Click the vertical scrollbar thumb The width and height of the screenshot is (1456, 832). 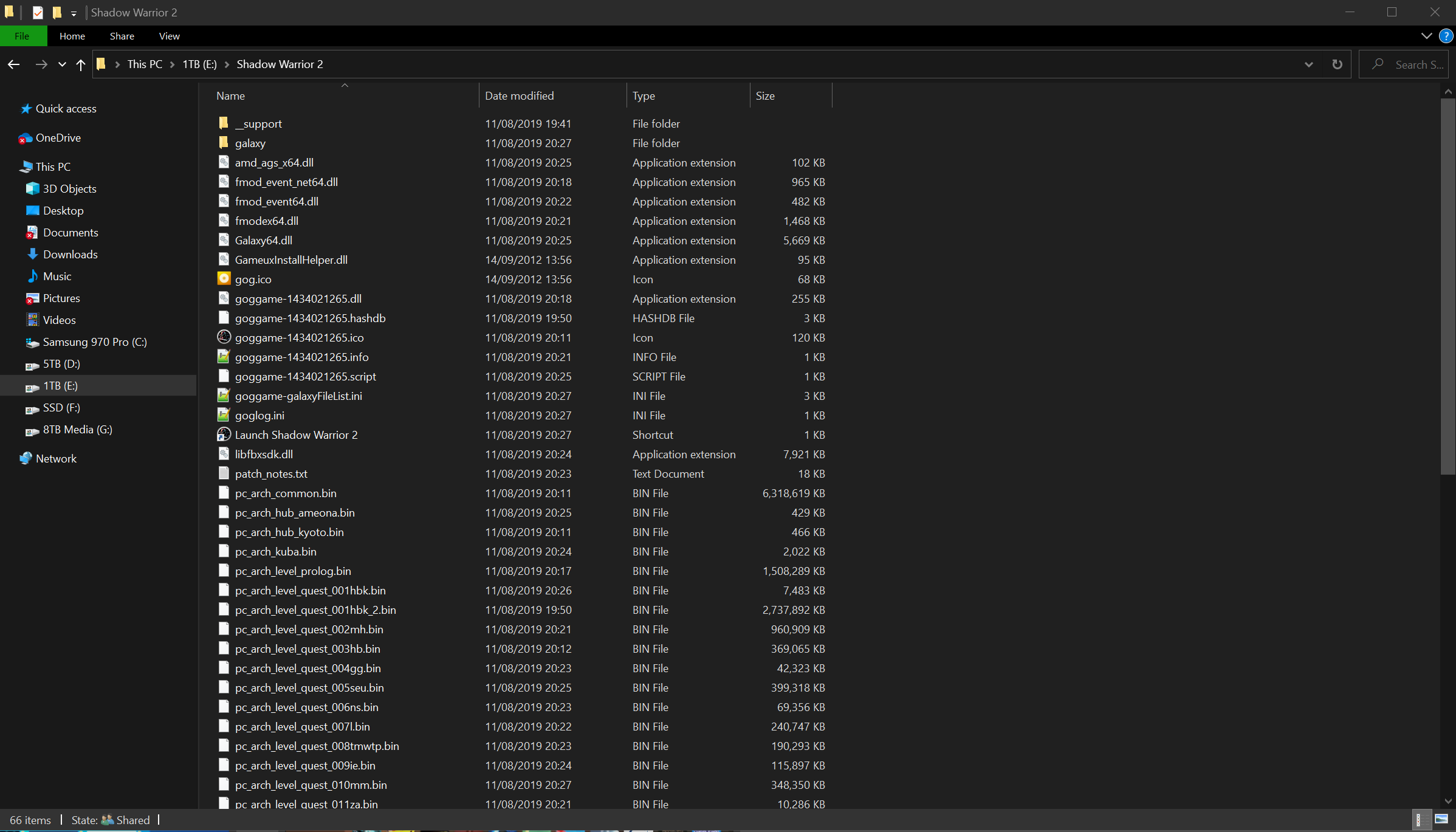pyautogui.click(x=1448, y=286)
